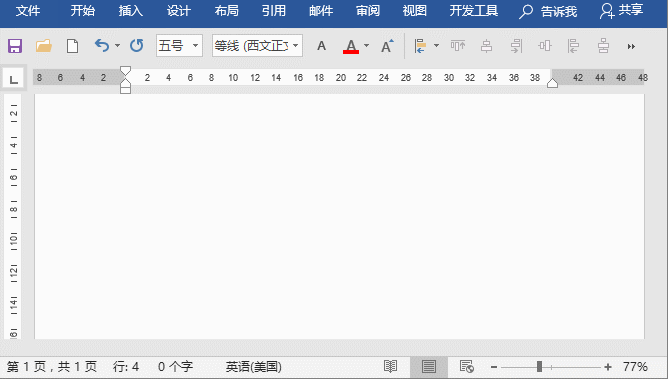
Task: Click the zoom out minus button
Action: 494,367
